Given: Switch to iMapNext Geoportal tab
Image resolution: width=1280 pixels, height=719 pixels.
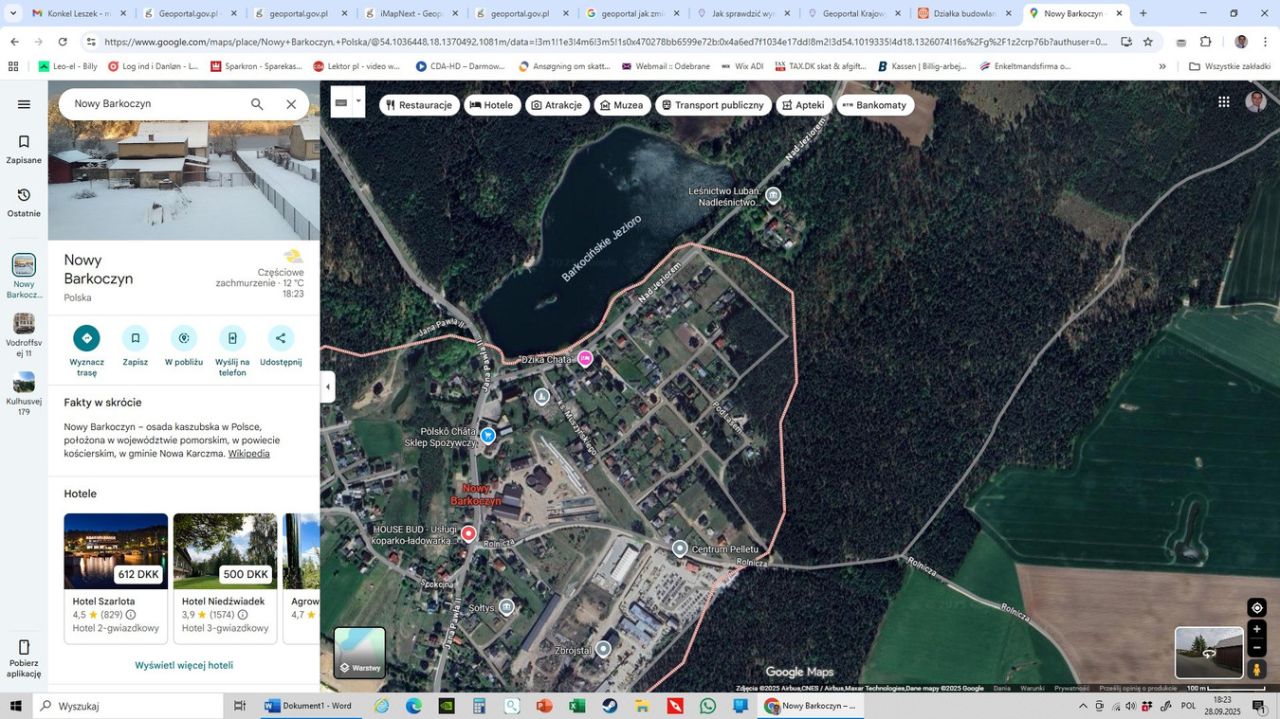Looking at the screenshot, I should tap(411, 14).
